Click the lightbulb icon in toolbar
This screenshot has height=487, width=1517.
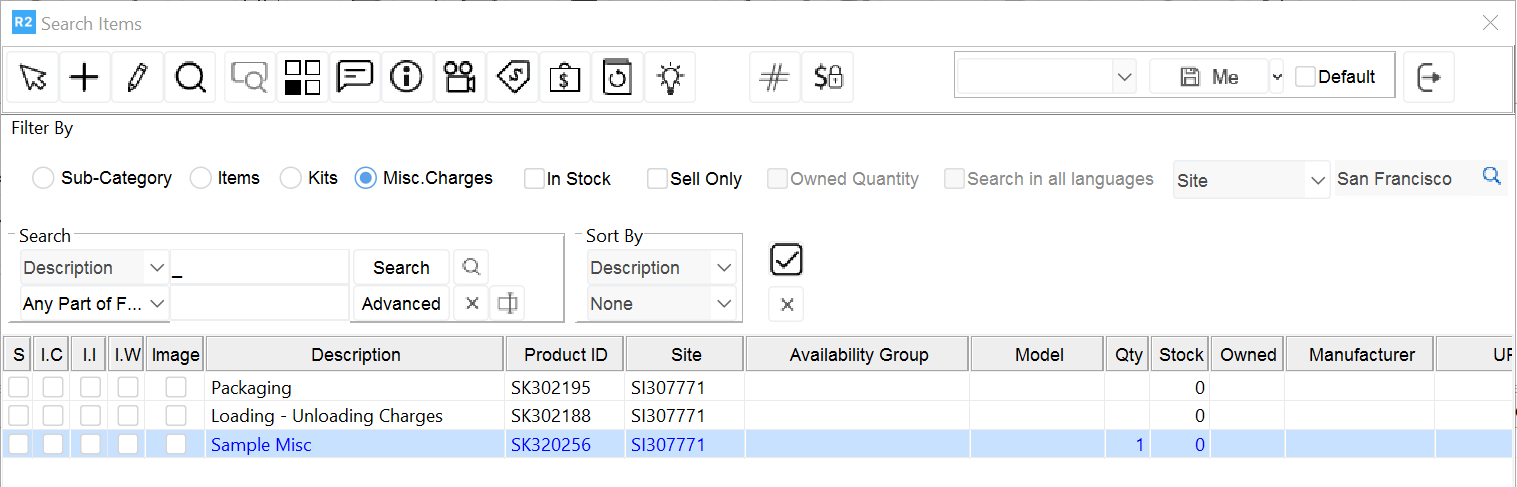pos(669,77)
